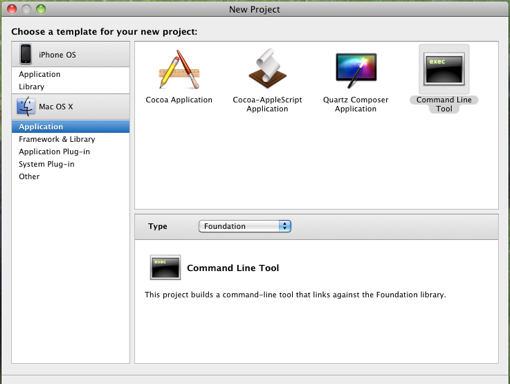Click the green zoom button in the title bar
Image resolution: width=510 pixels, height=384 pixels.
pyautogui.click(x=41, y=9)
